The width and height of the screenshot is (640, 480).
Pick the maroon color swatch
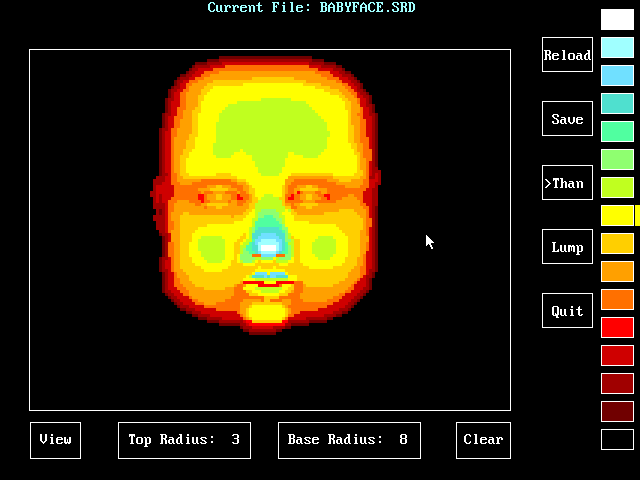tap(617, 411)
